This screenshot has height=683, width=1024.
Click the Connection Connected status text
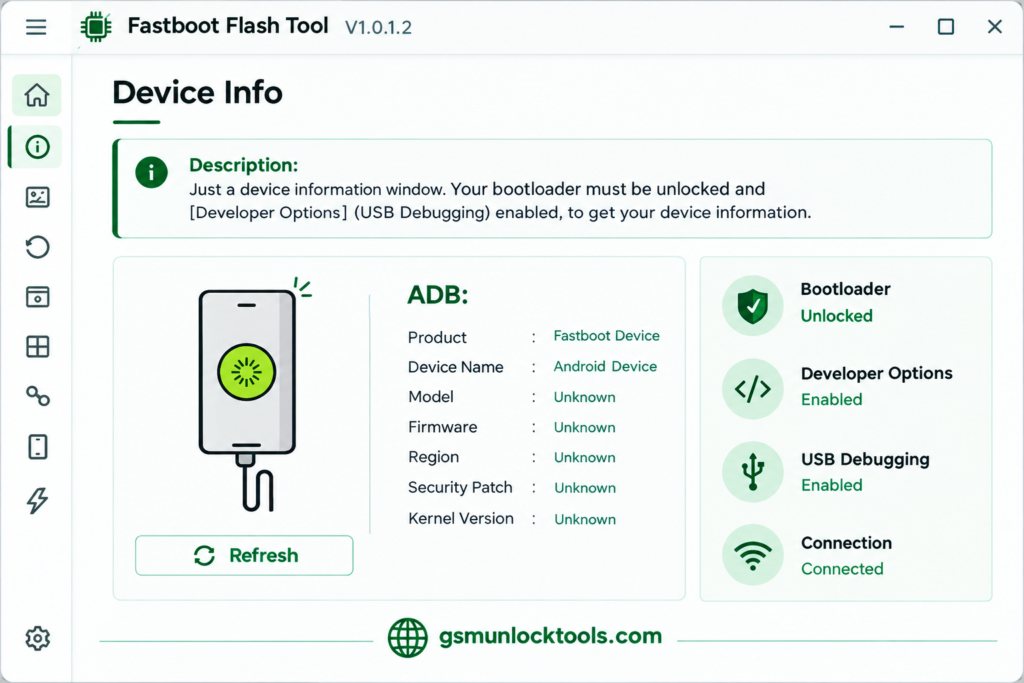pos(842,569)
